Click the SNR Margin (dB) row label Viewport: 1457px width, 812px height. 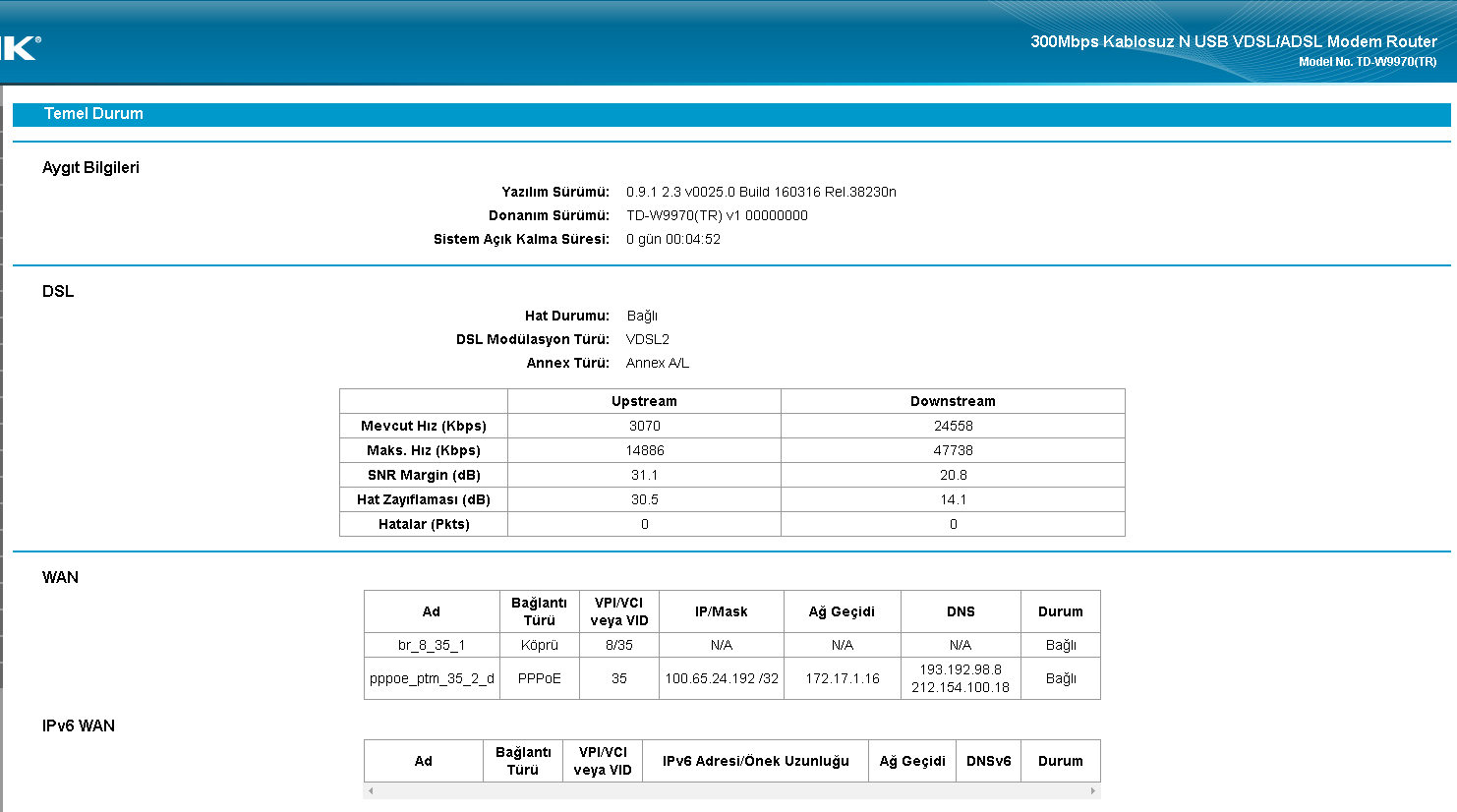[x=424, y=475]
